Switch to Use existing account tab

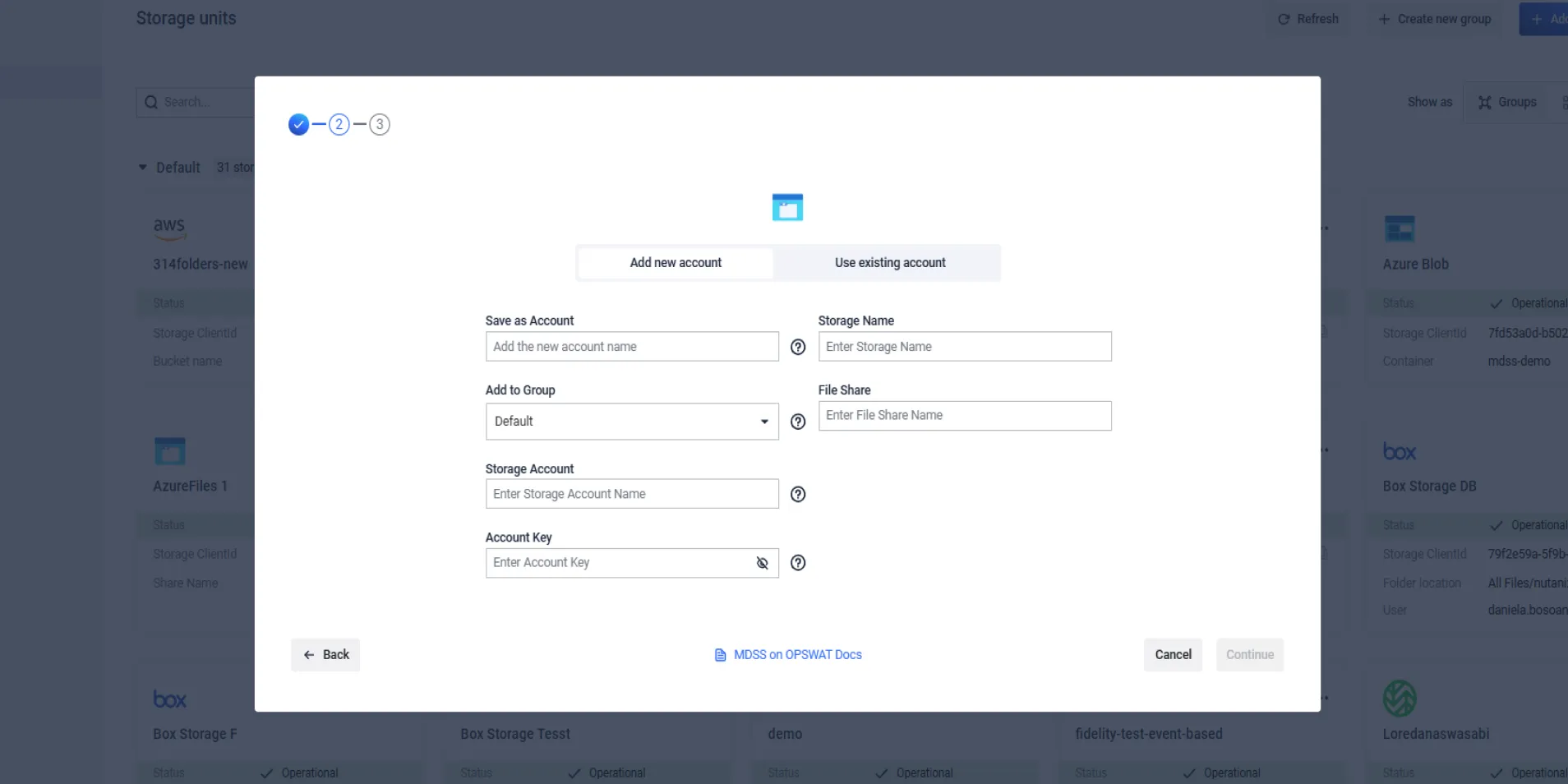(889, 263)
